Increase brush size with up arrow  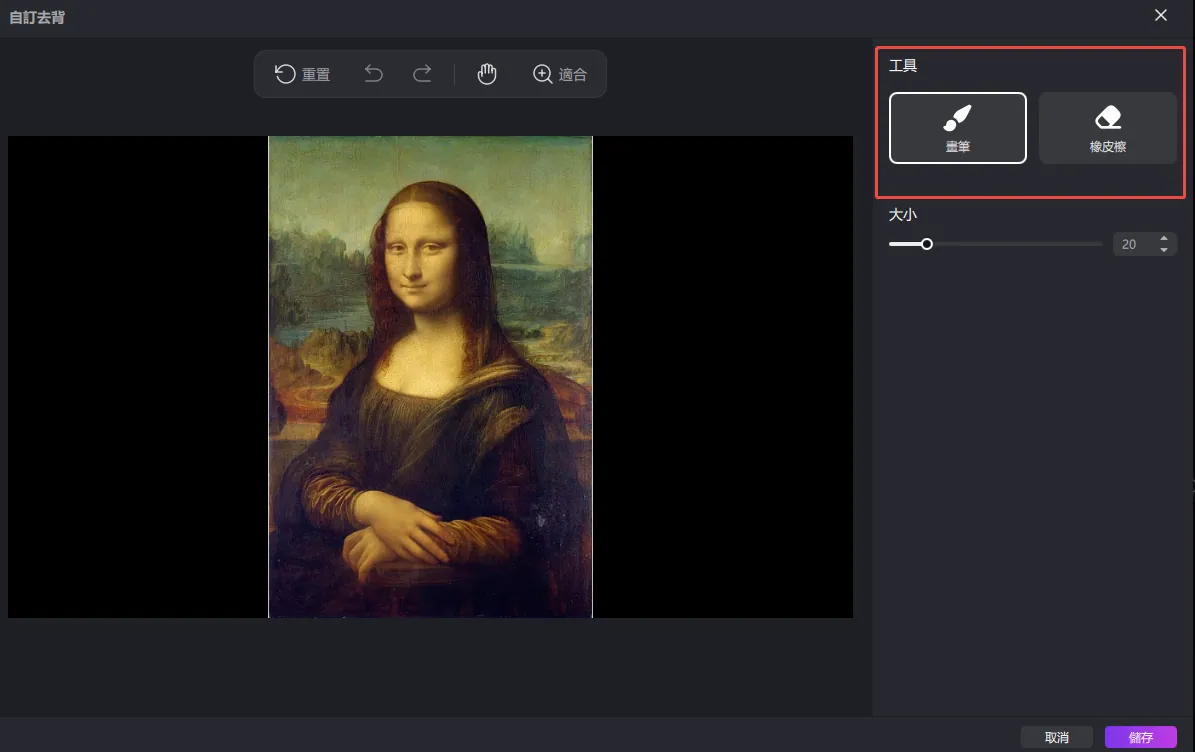(x=1164, y=239)
